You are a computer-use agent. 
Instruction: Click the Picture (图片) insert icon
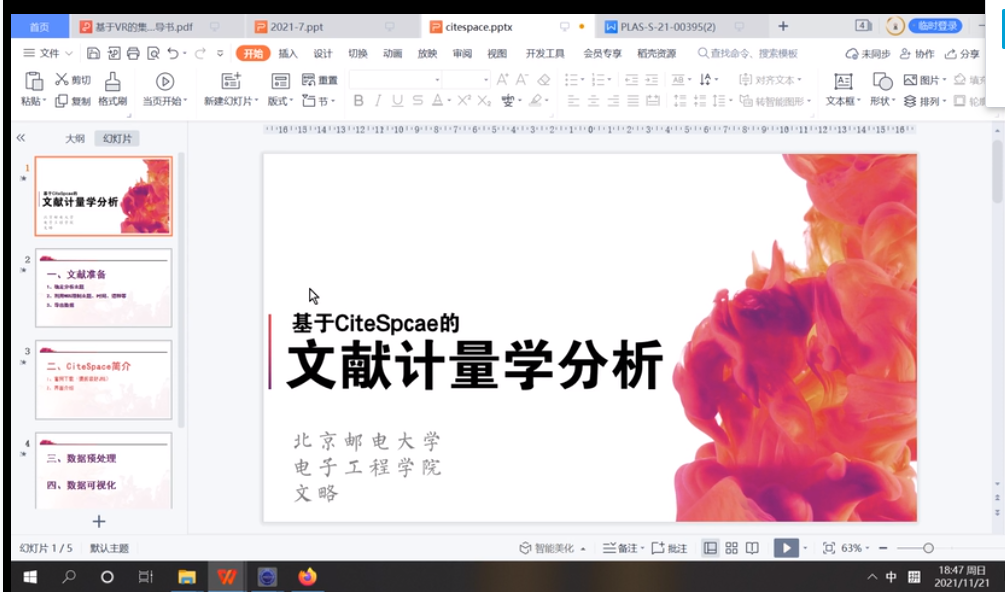tap(910, 79)
